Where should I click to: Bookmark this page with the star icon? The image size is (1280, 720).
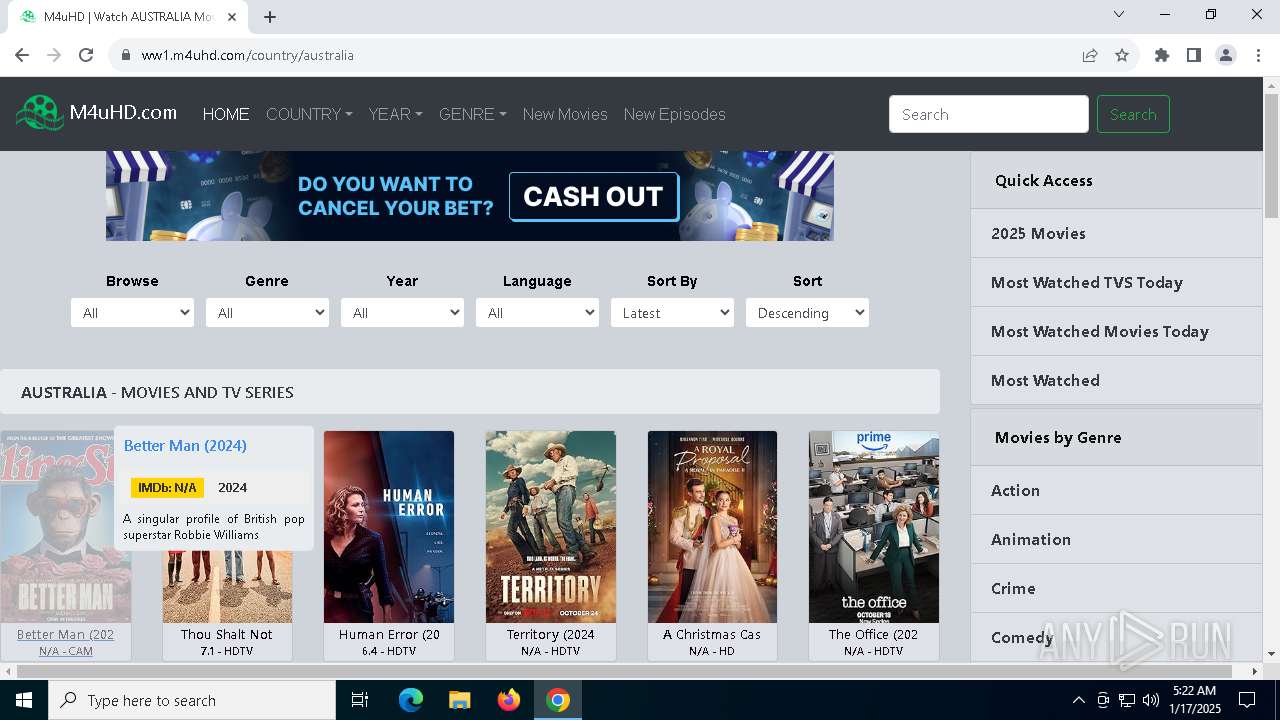[x=1122, y=55]
